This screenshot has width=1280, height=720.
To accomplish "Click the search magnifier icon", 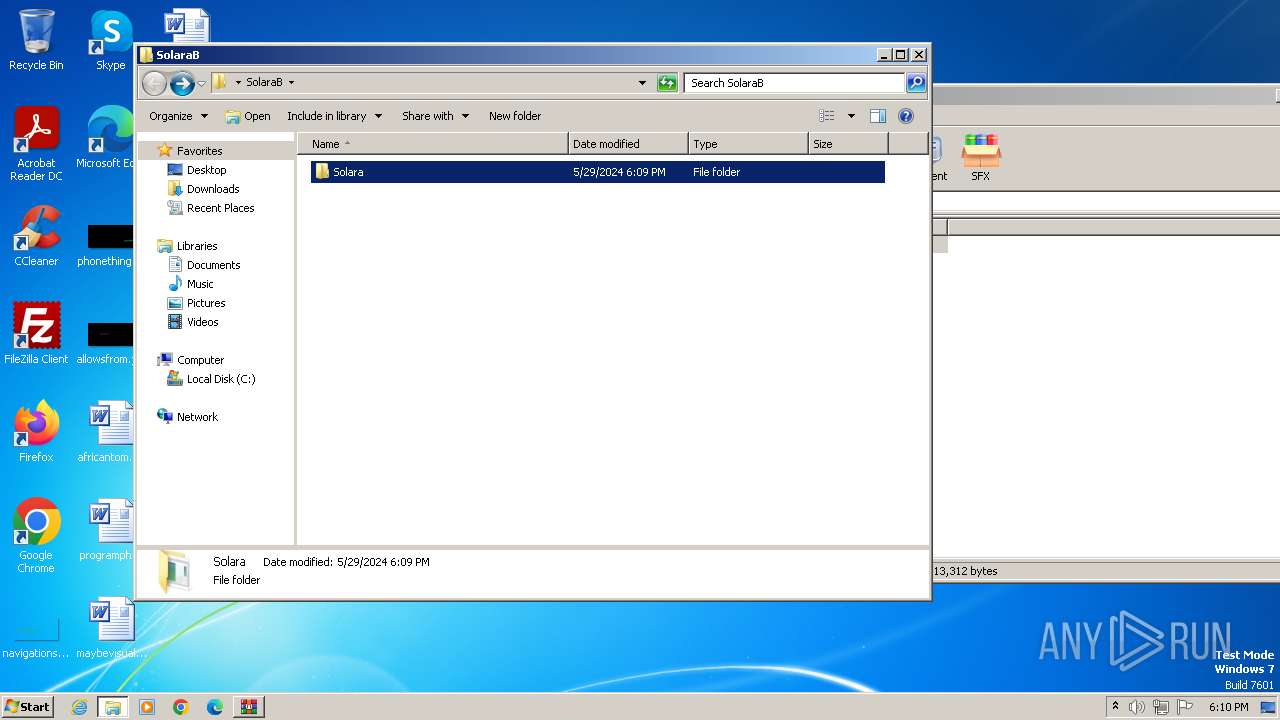I will coord(916,83).
